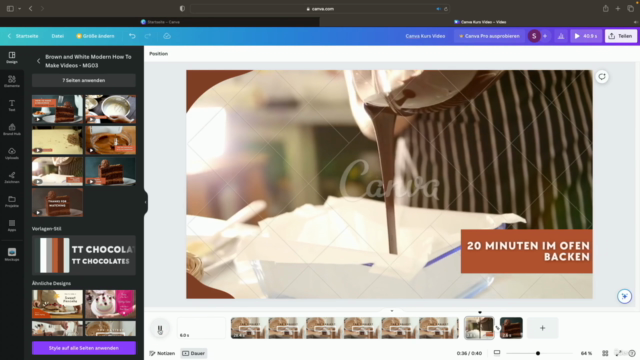Open the Brand Hub sidebar panel
Screen dimensions: 640x360
(12, 129)
